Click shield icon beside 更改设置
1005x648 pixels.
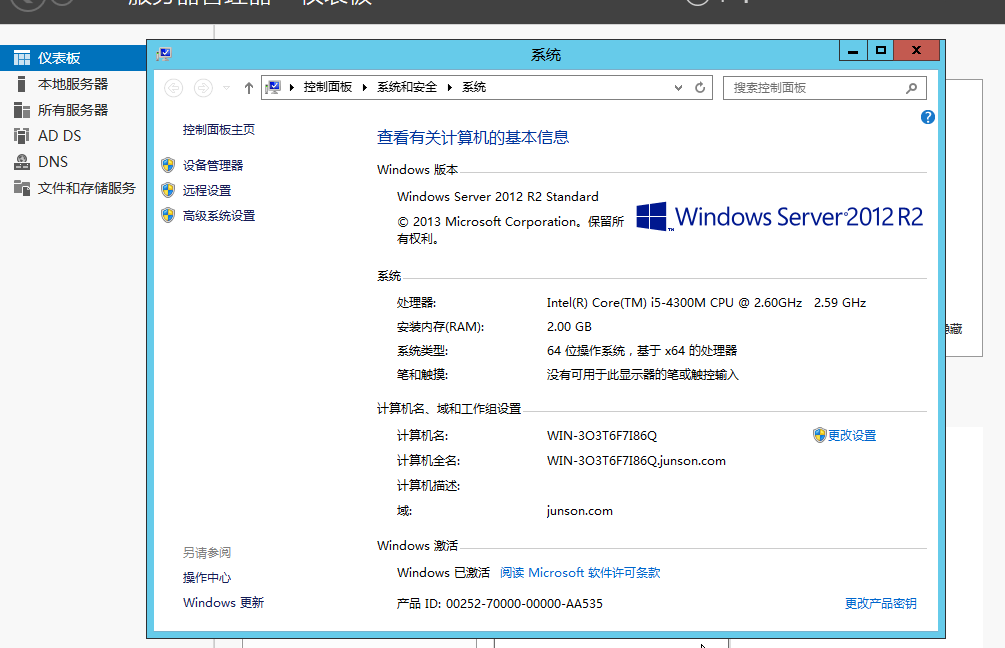click(x=819, y=435)
